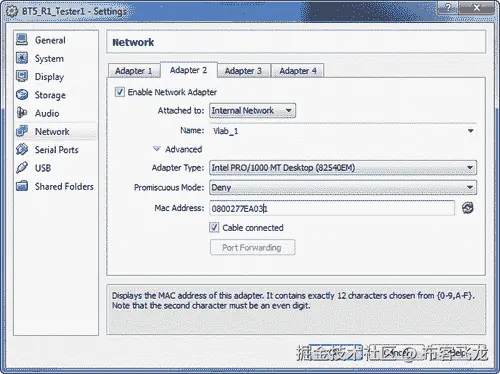Close the Settings dialog
500x374 pixels.
coord(477,8)
